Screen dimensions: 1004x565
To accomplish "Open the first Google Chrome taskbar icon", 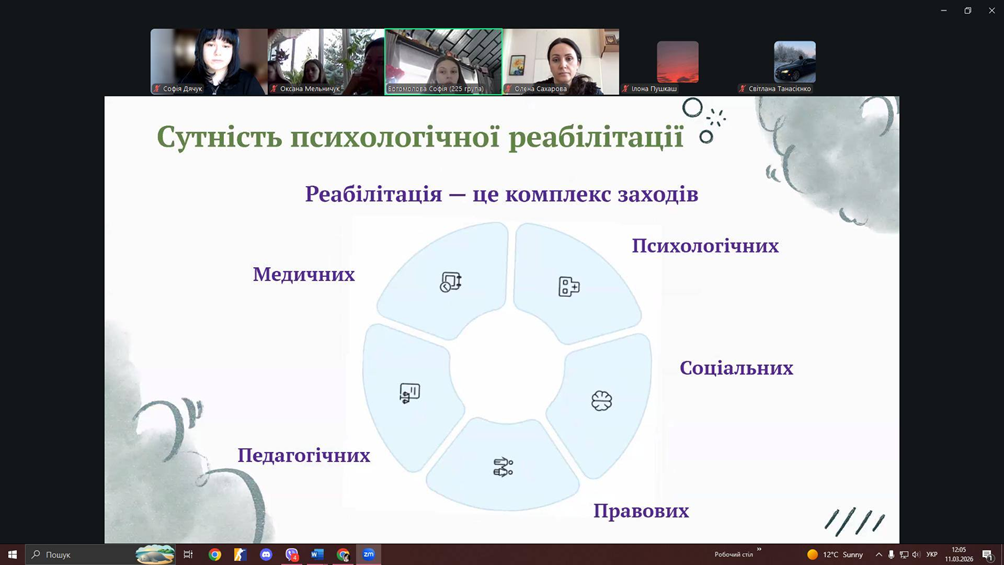I will (x=215, y=555).
